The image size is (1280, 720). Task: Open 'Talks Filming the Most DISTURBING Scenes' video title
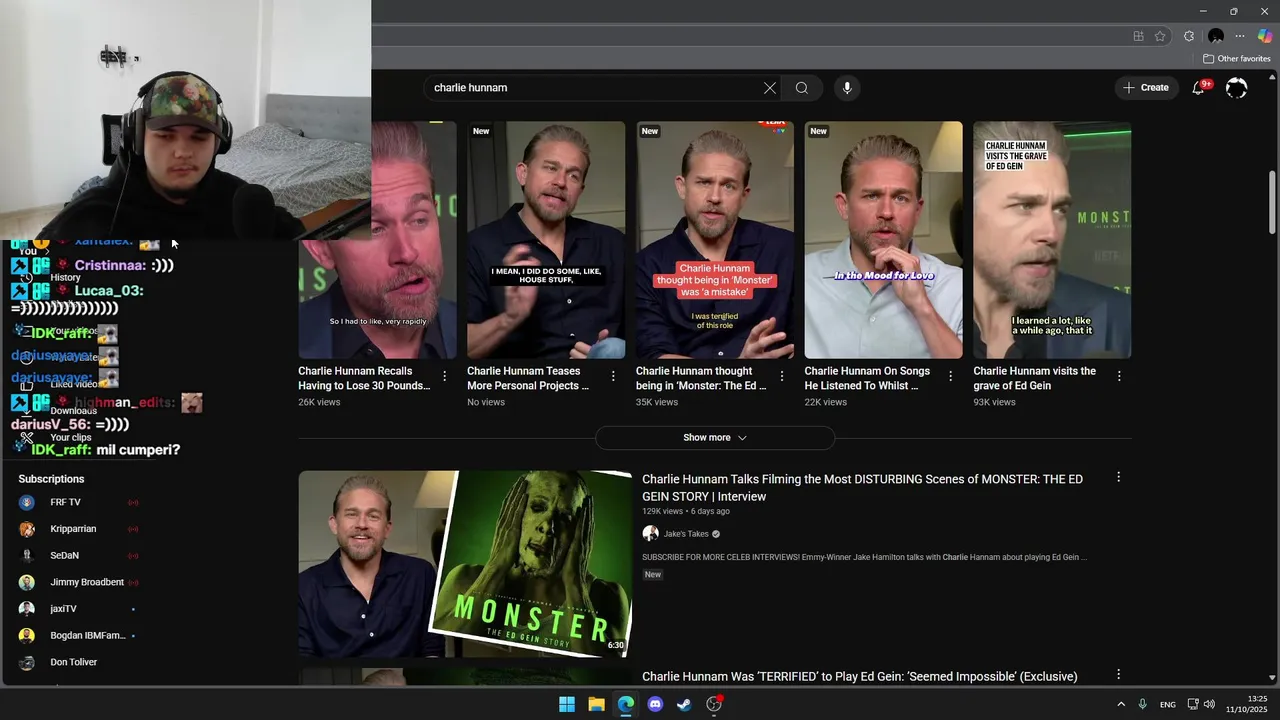pos(862,488)
